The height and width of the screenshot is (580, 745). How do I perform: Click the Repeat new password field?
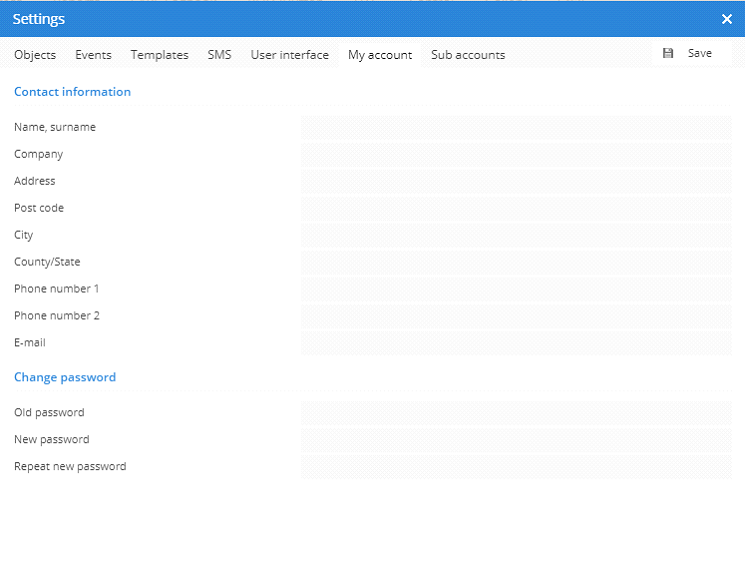point(516,467)
